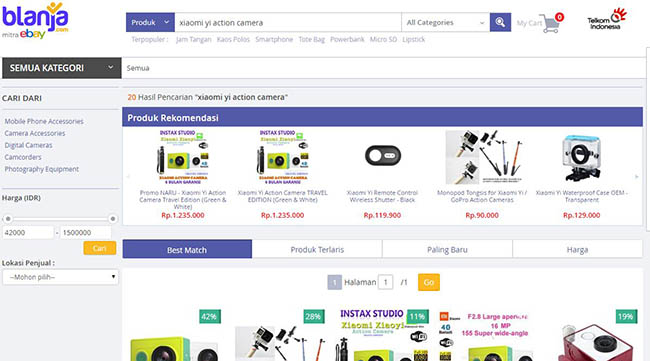Viewport: 650px width, 361px height.
Task: Click the Telkom Indonesia logo
Action: pyautogui.click(x=607, y=19)
